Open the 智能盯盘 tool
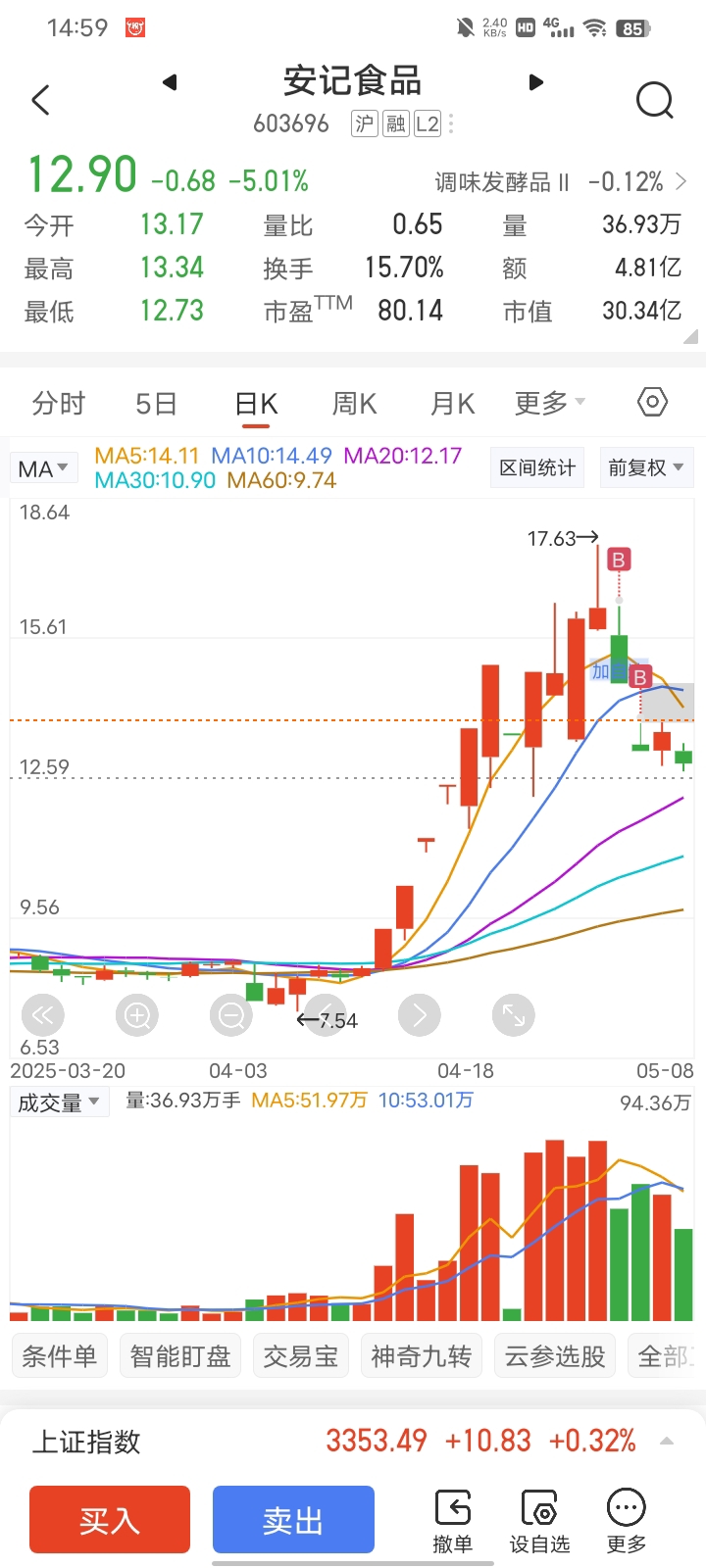 180,1356
